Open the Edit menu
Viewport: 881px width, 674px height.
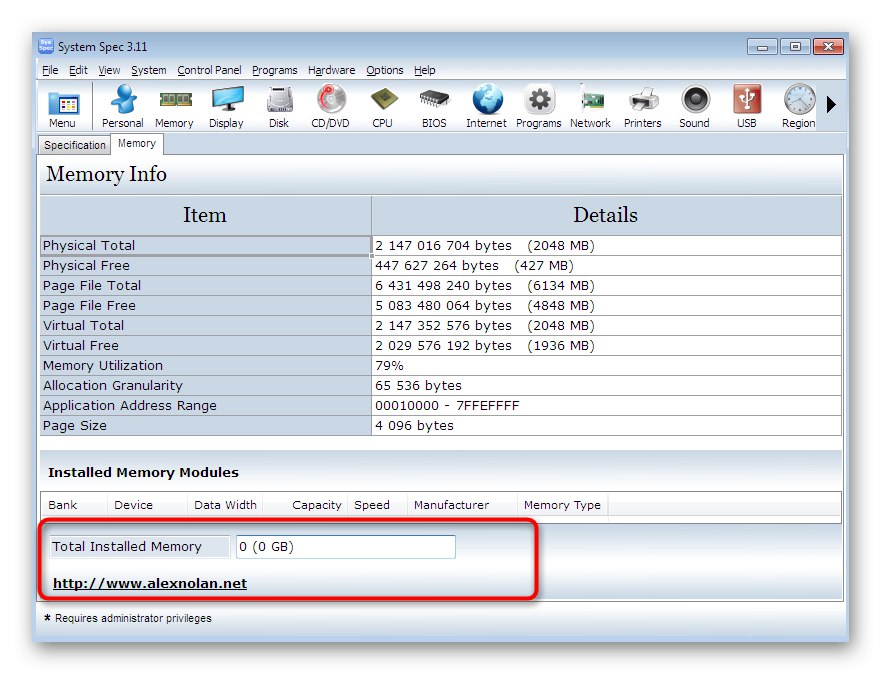pos(78,70)
